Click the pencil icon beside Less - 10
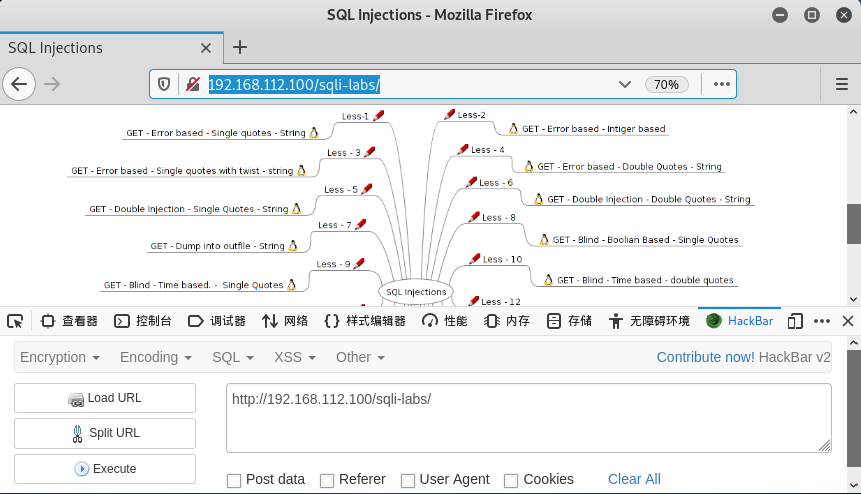This screenshot has height=494, width=861. 475,259
